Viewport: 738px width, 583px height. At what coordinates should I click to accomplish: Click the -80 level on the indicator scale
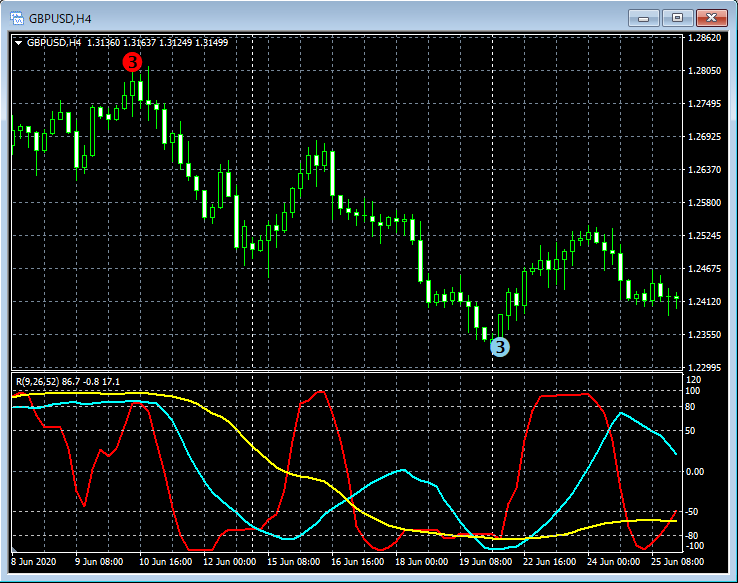point(692,536)
